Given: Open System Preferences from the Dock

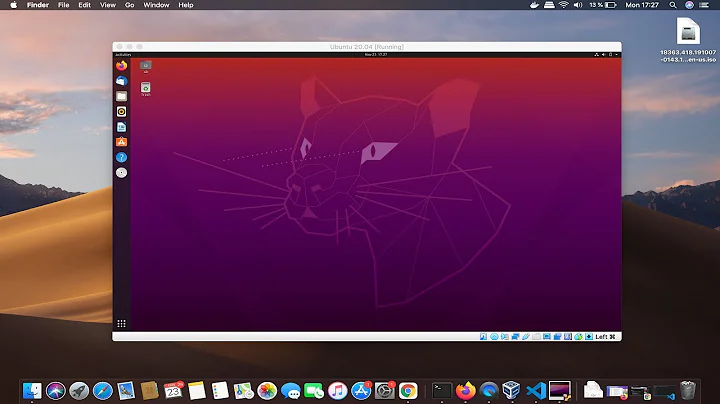Looking at the screenshot, I should click(x=384, y=391).
